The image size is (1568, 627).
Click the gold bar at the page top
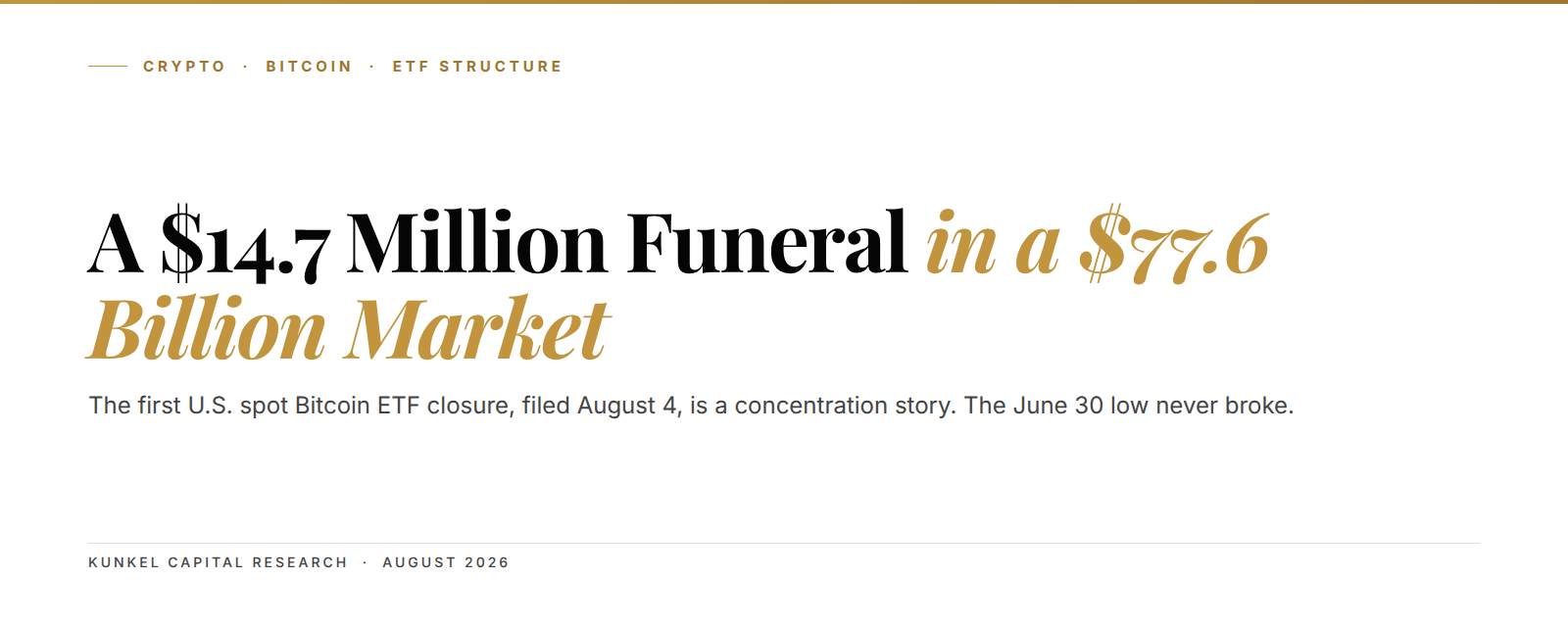point(784,2)
